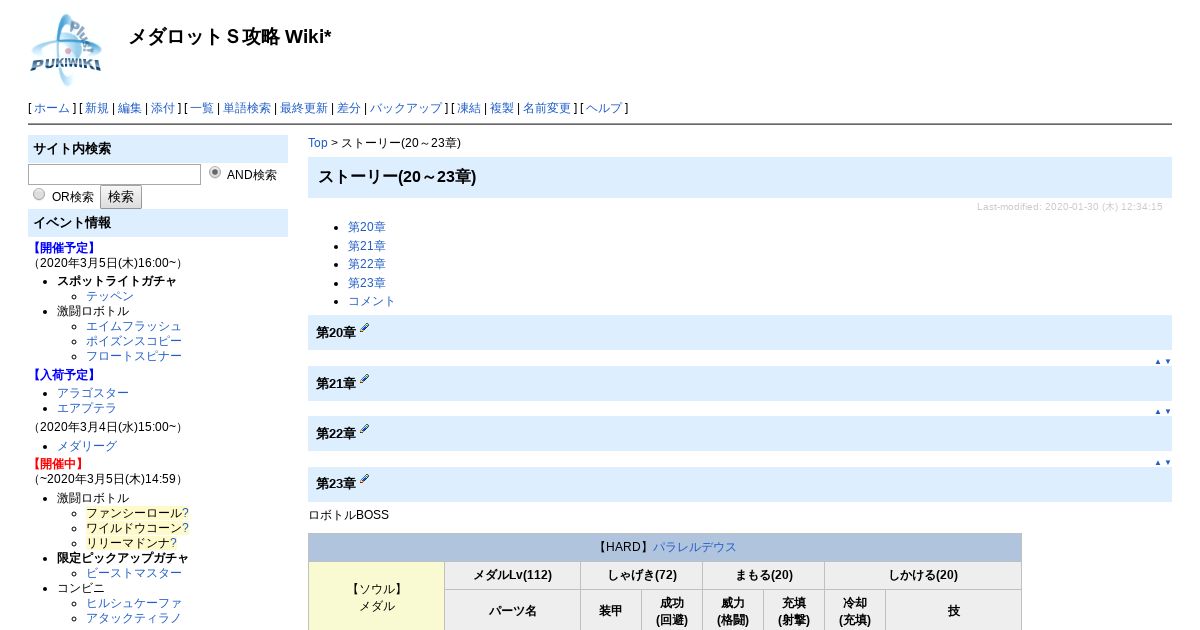This screenshot has width=1200, height=630.
Task: Click the ? after ファンシーロール
Action: (185, 513)
